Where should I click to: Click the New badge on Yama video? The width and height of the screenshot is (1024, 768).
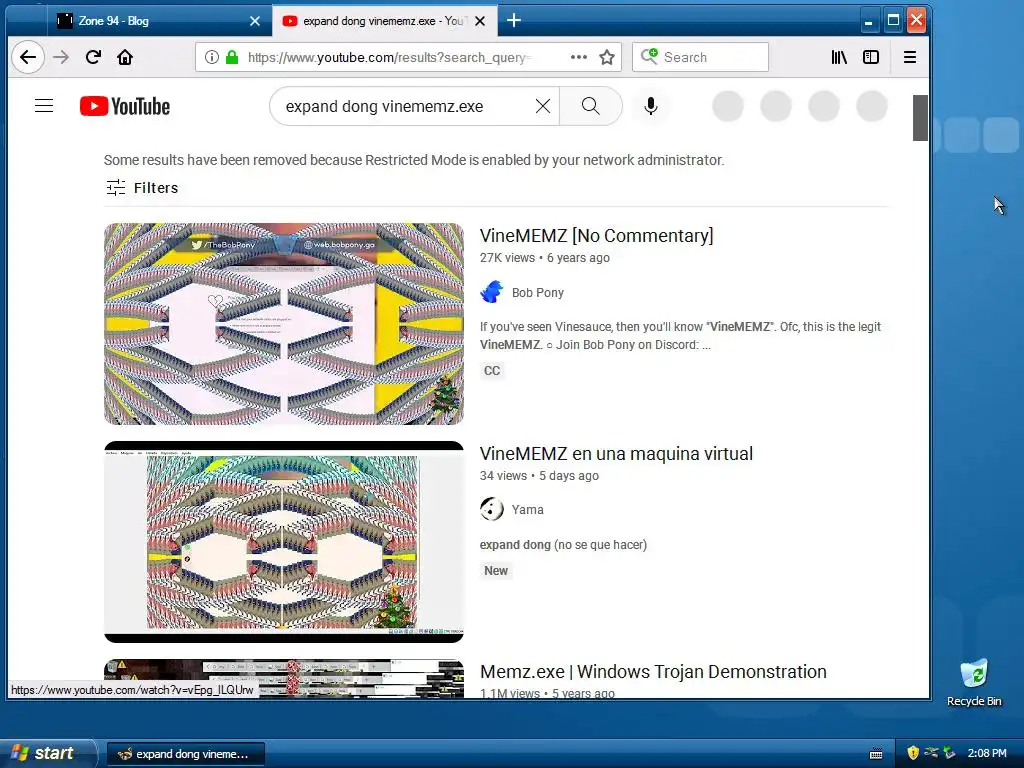click(496, 571)
